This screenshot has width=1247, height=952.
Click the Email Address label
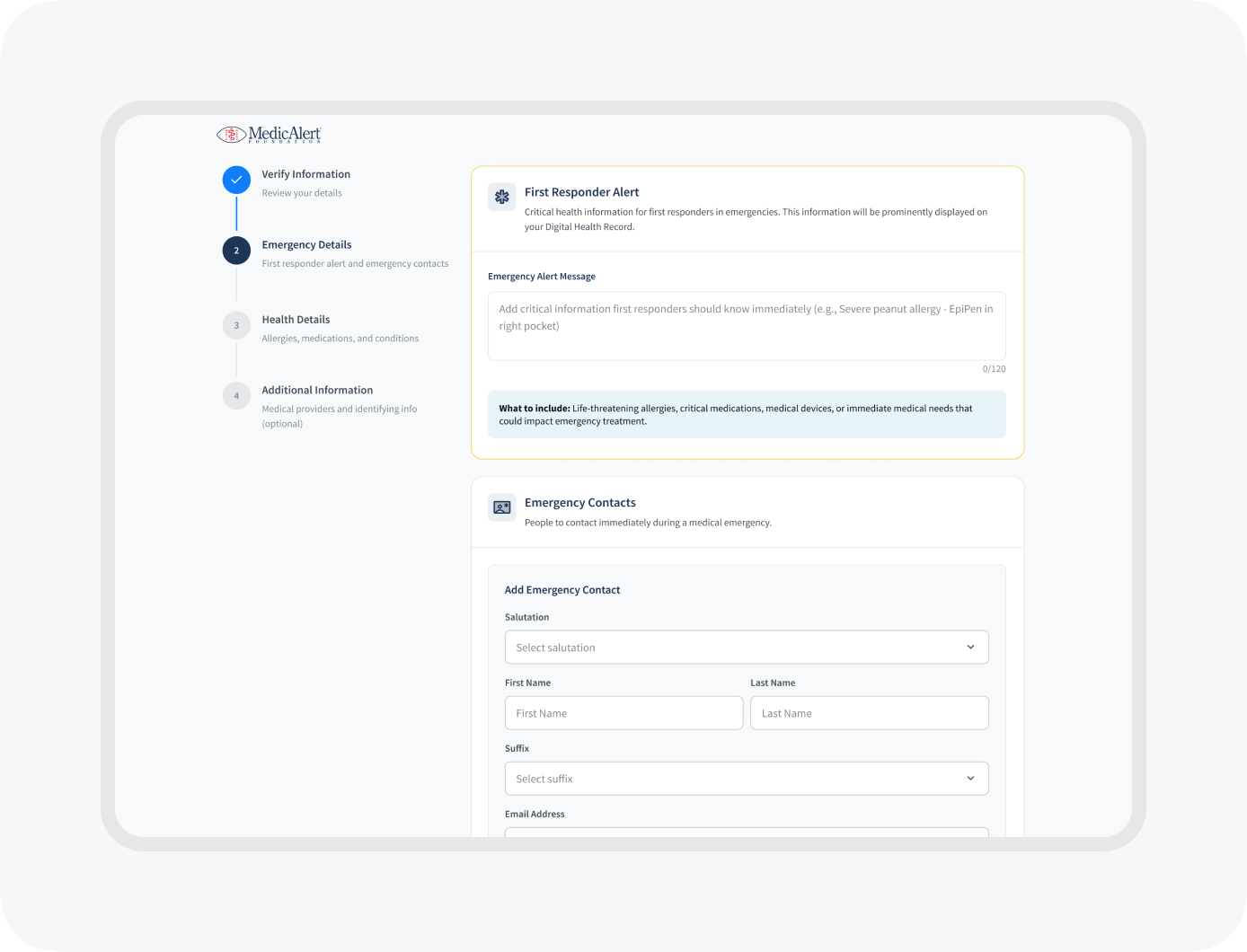pyautogui.click(x=535, y=814)
